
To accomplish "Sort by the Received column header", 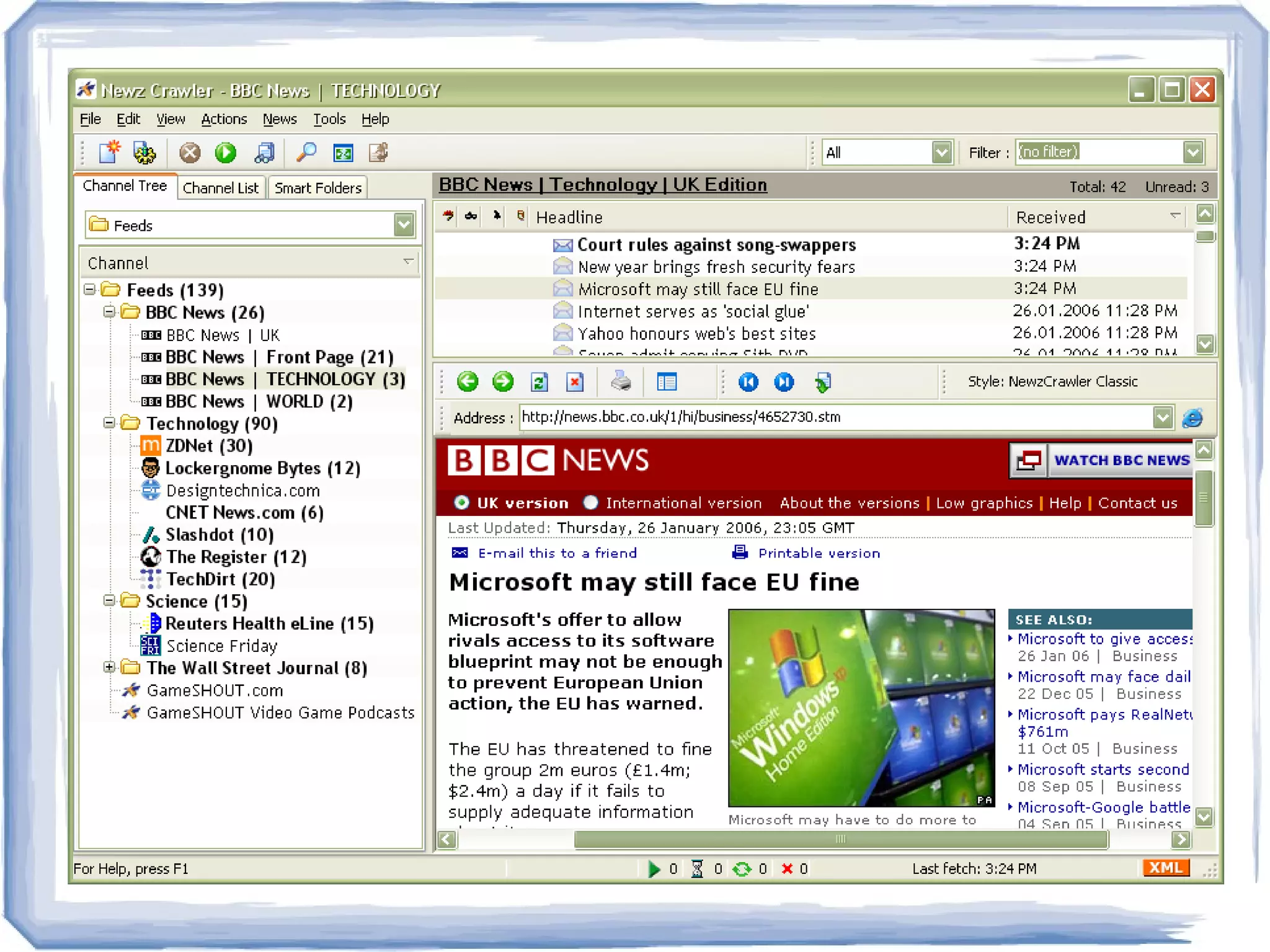I will click(x=1096, y=217).
